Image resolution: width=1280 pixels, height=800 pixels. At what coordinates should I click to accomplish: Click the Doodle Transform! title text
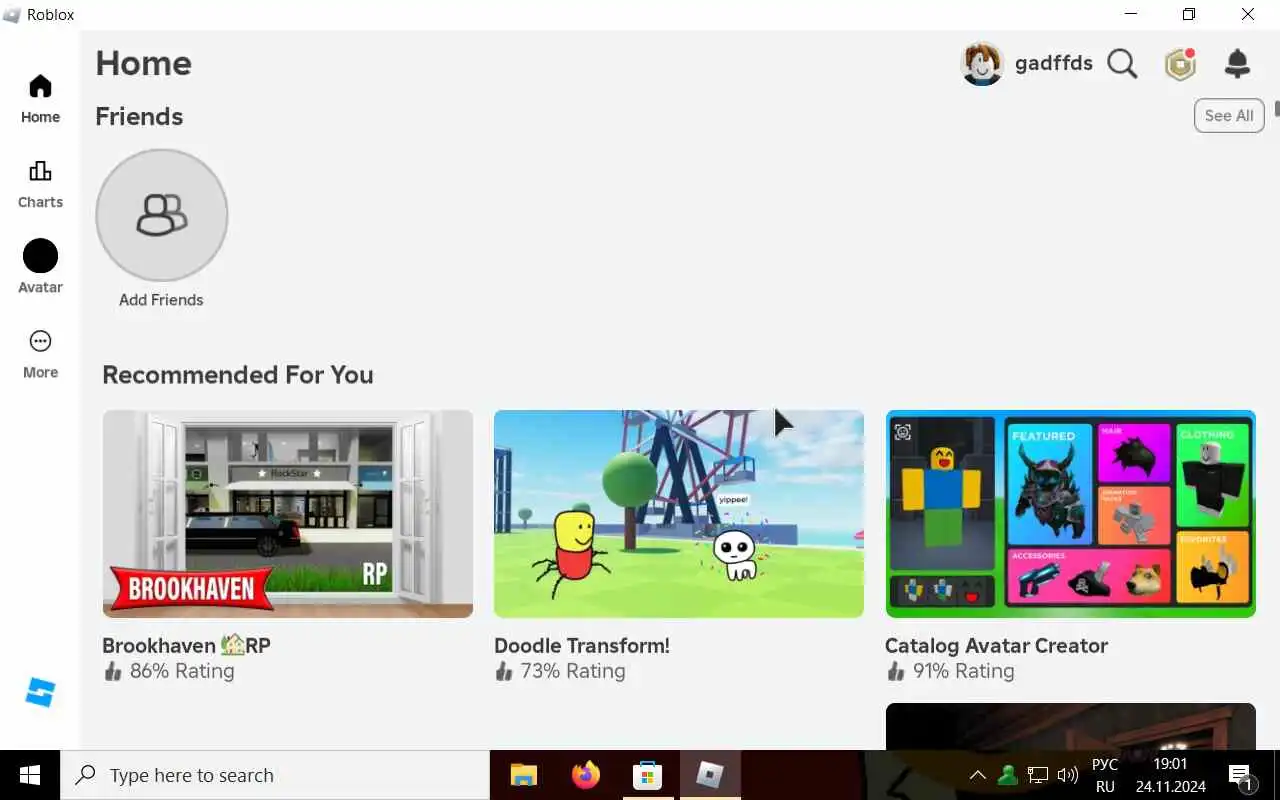[x=582, y=645]
